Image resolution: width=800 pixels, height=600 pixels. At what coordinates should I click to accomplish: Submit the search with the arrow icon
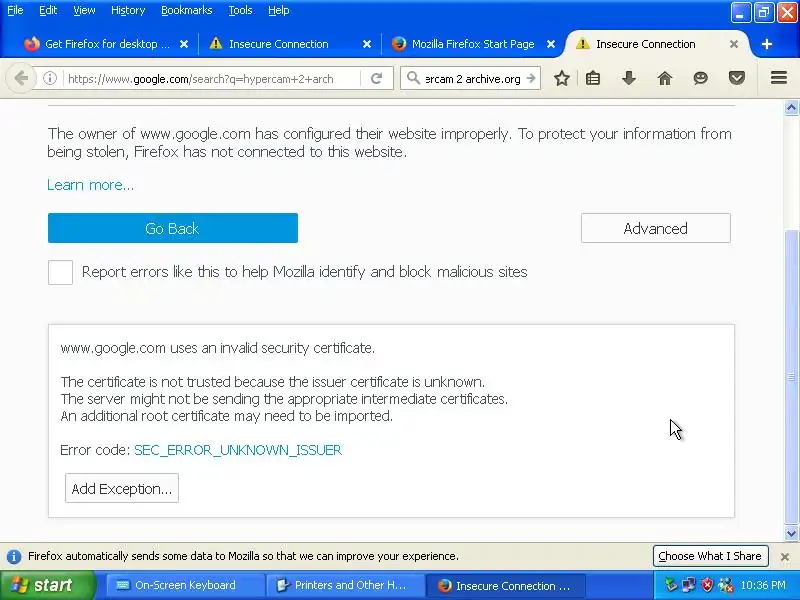click(531, 79)
